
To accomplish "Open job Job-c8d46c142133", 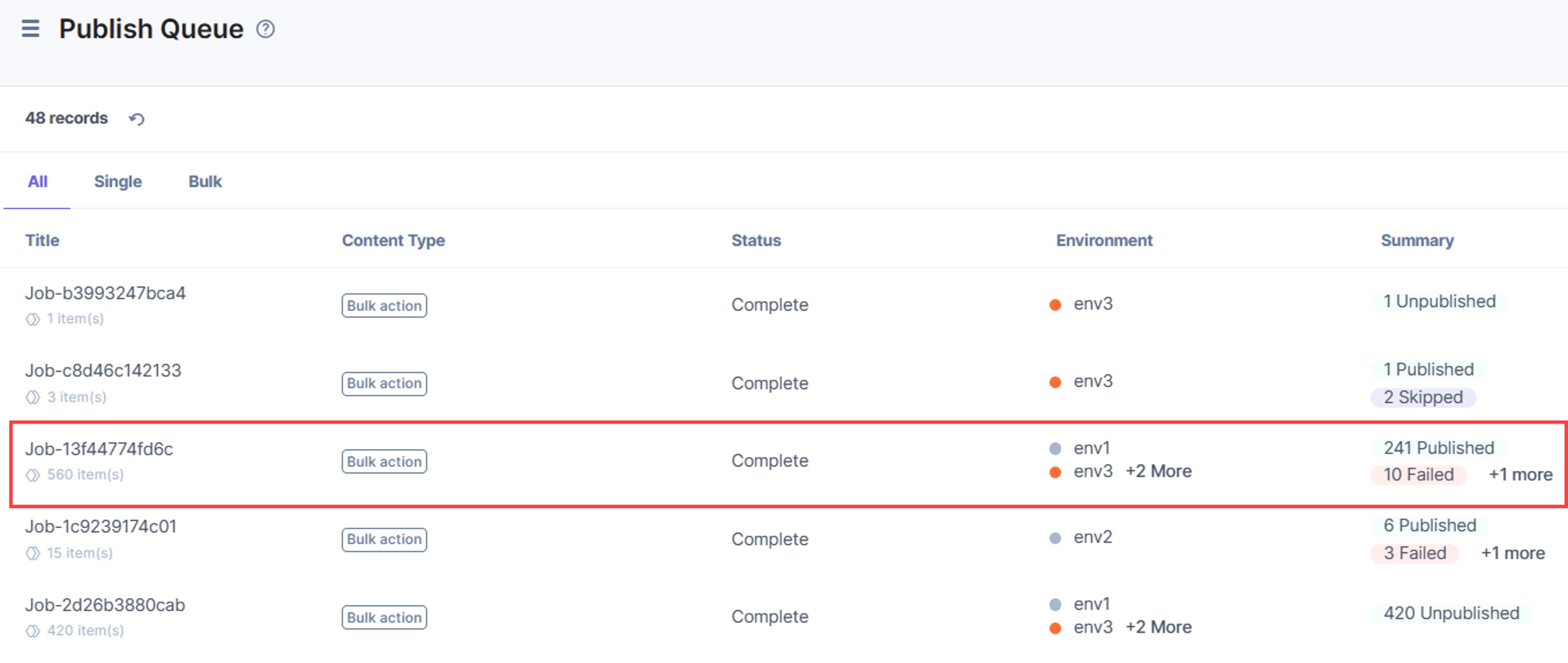I will coord(103,371).
